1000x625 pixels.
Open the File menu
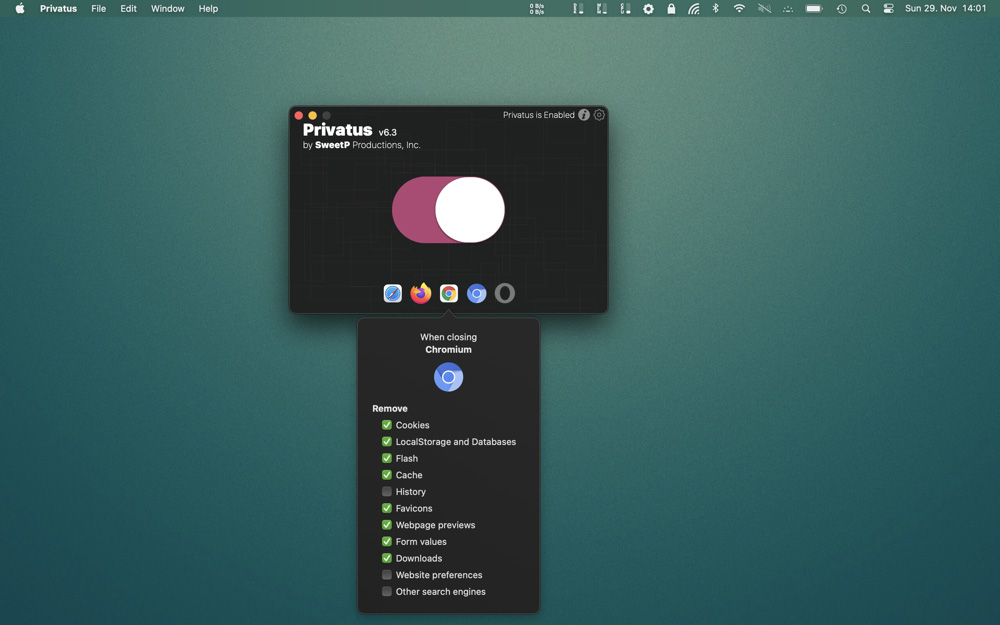[x=98, y=8]
